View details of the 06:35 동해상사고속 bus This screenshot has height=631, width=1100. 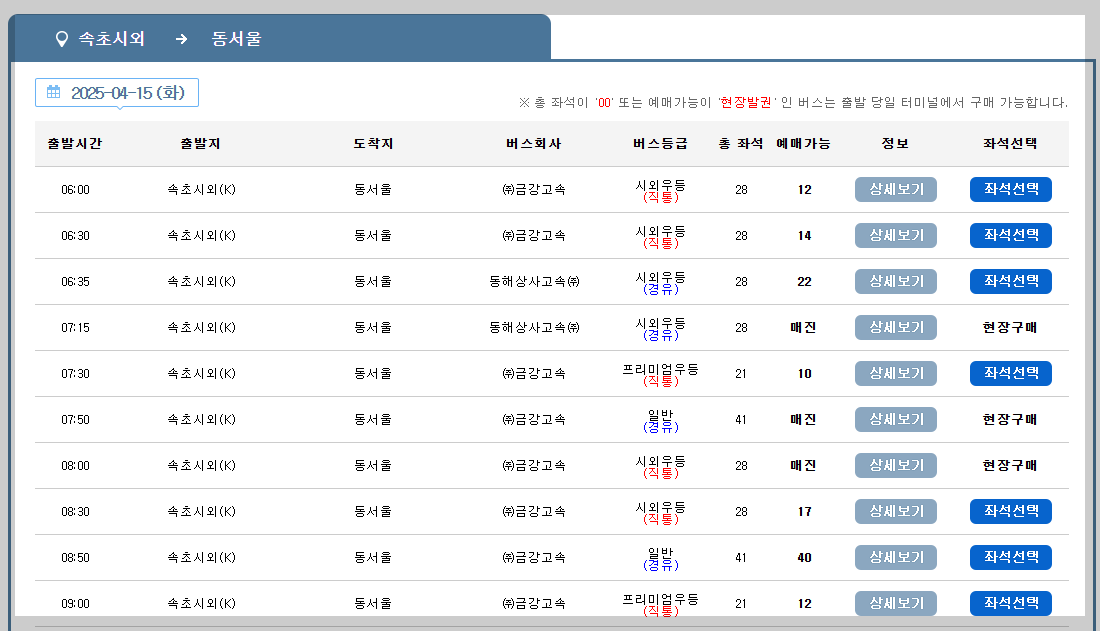(895, 281)
